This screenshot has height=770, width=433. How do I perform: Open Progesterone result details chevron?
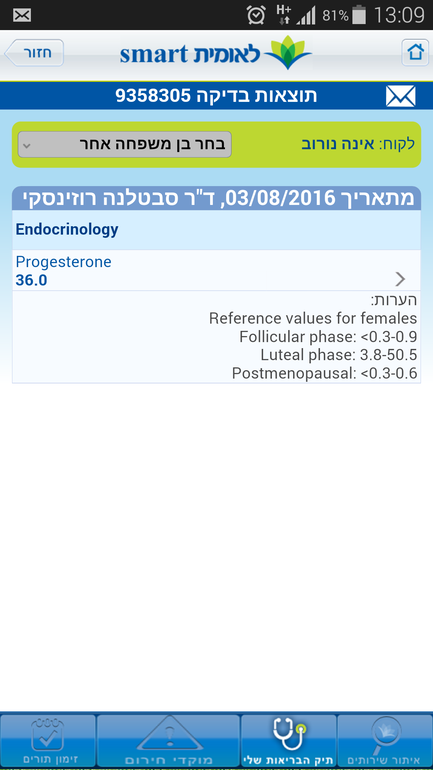tap(401, 279)
